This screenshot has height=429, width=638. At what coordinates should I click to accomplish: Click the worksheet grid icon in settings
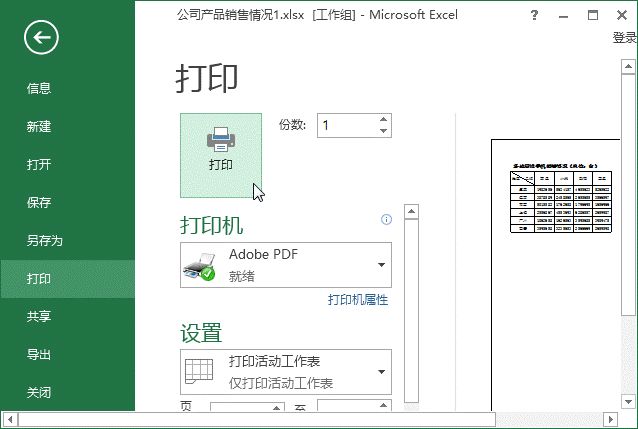coord(199,371)
